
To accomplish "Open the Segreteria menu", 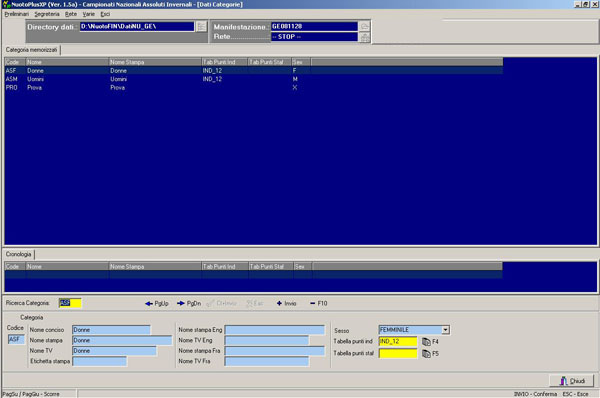I will pos(47,14).
